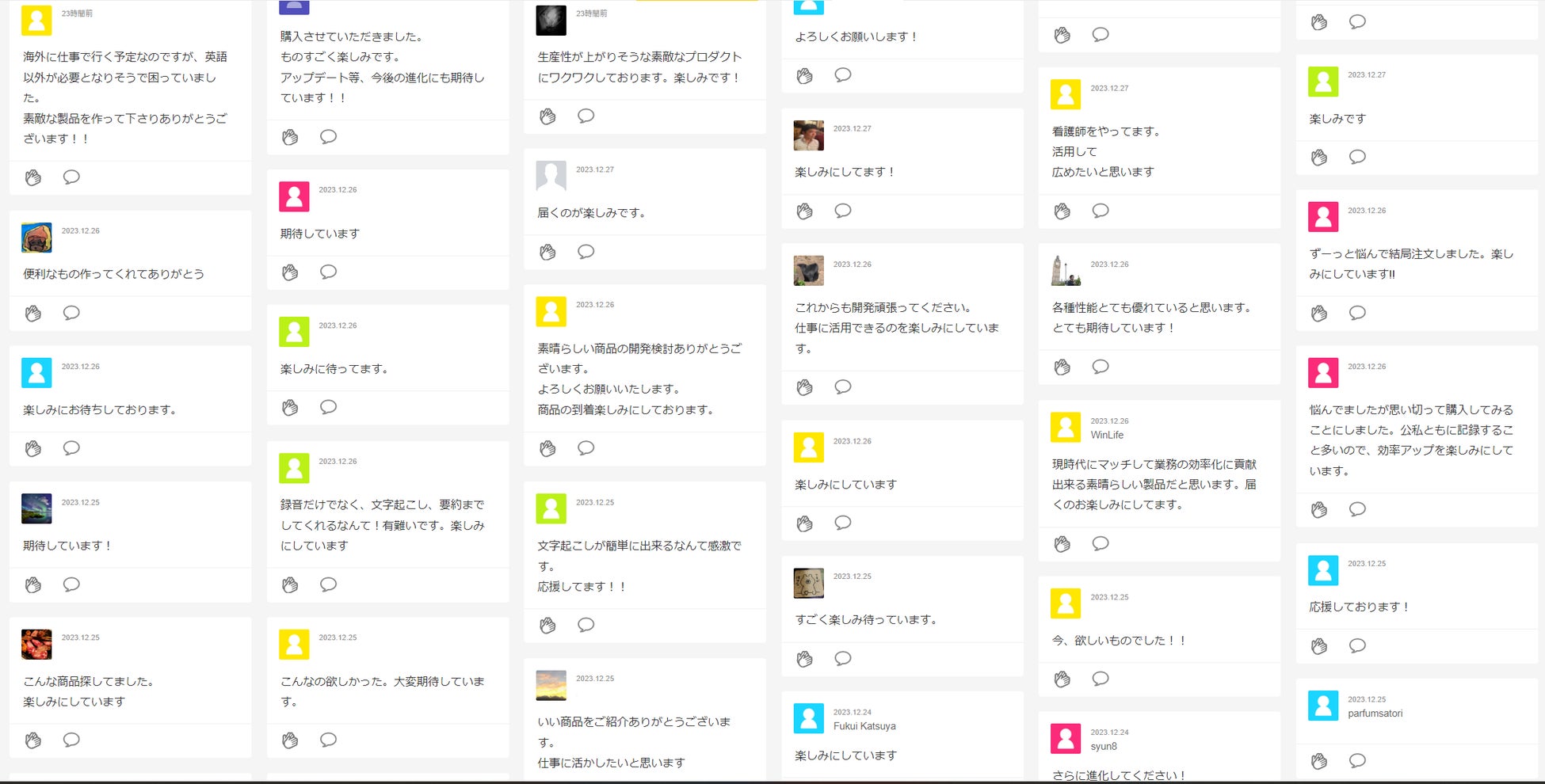This screenshot has width=1545, height=784.
Task: Reply icon under "楽しみにお待ちしております。"
Action: (x=71, y=448)
